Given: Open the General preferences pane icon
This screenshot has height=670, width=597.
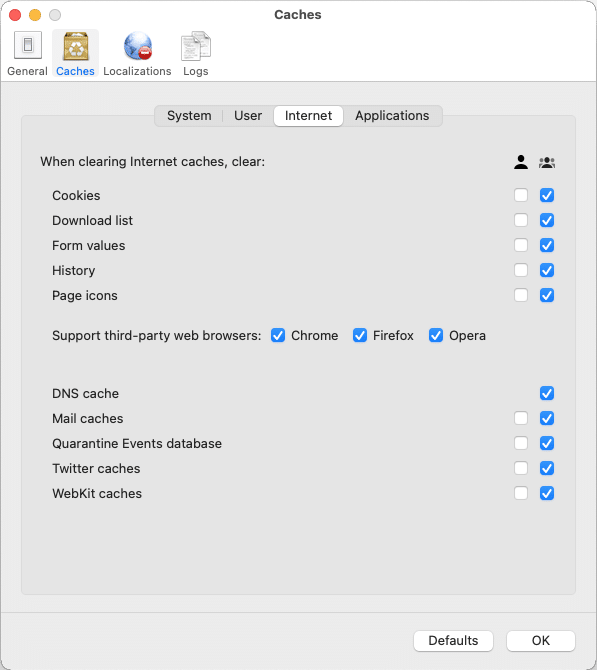Looking at the screenshot, I should pyautogui.click(x=28, y=45).
